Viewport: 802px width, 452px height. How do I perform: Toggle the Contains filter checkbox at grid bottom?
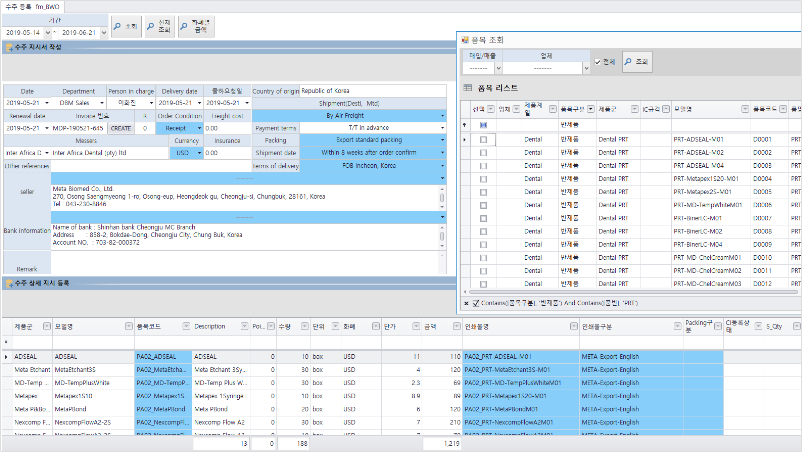point(476,303)
